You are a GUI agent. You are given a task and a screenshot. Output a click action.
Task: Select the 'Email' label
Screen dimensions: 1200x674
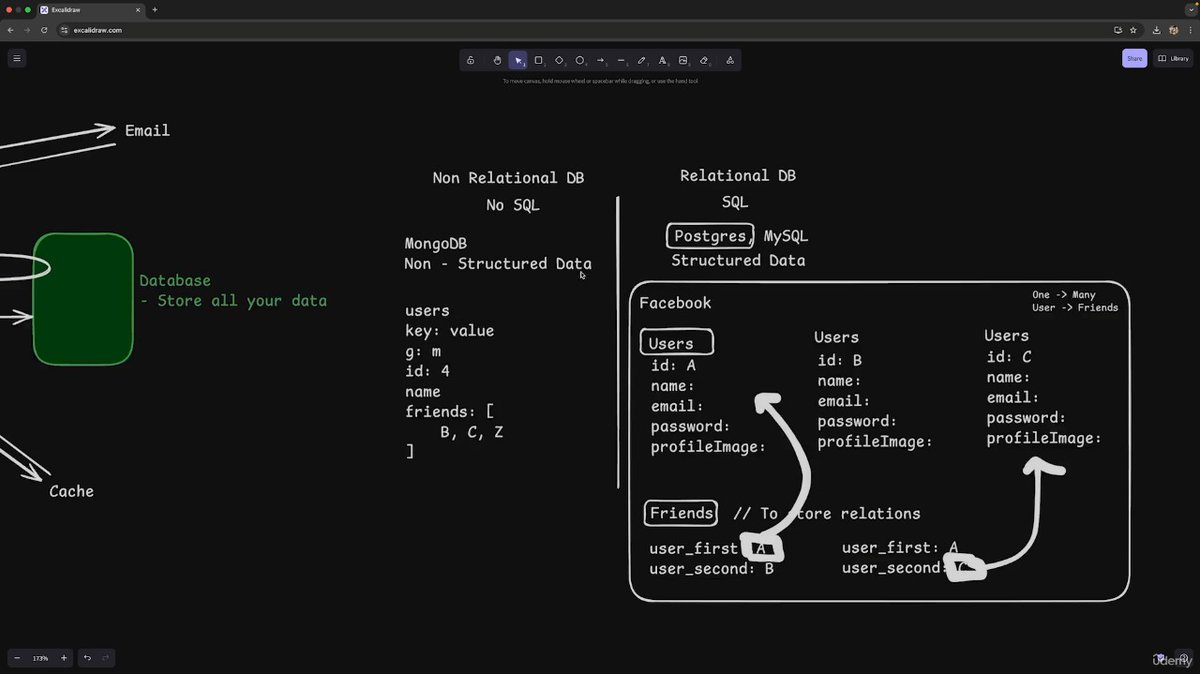(x=147, y=130)
